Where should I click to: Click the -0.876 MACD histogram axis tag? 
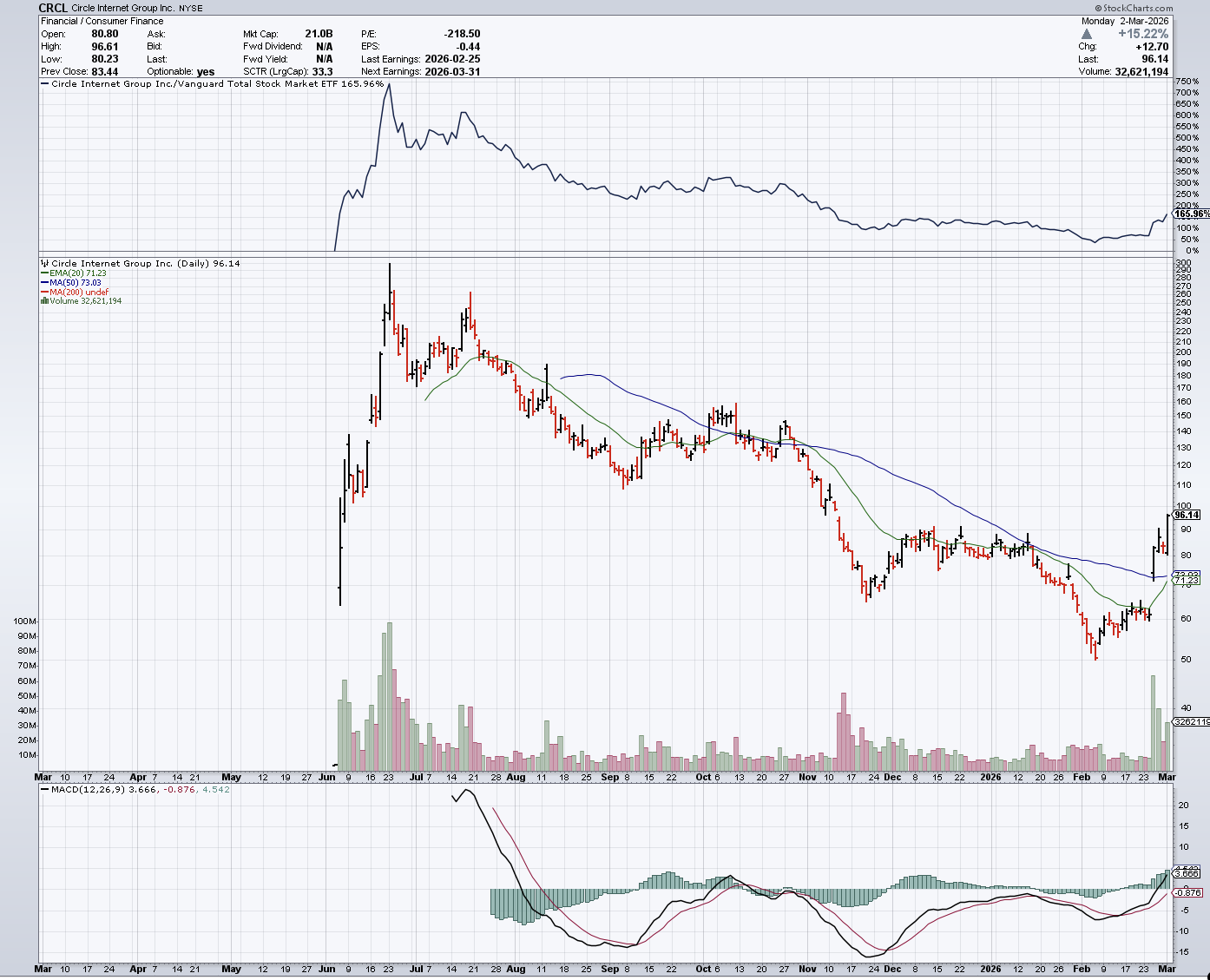(1187, 892)
